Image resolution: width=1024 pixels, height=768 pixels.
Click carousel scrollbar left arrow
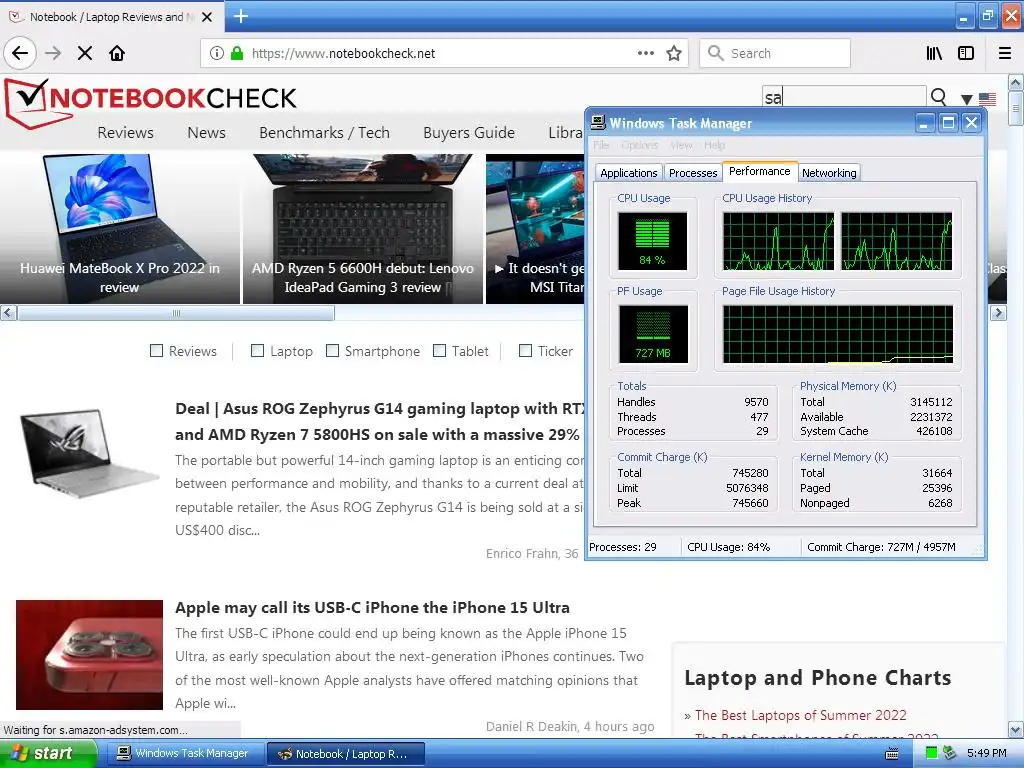(x=8, y=313)
